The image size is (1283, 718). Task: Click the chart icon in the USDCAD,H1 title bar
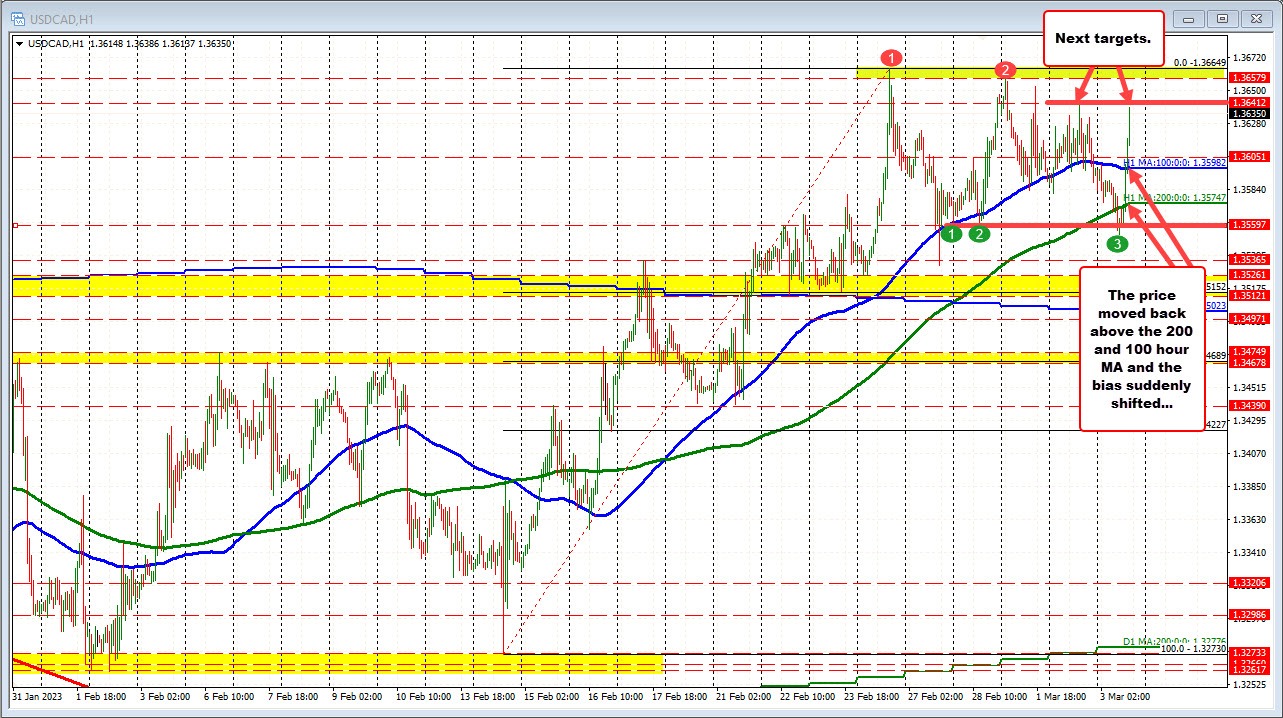click(20, 18)
